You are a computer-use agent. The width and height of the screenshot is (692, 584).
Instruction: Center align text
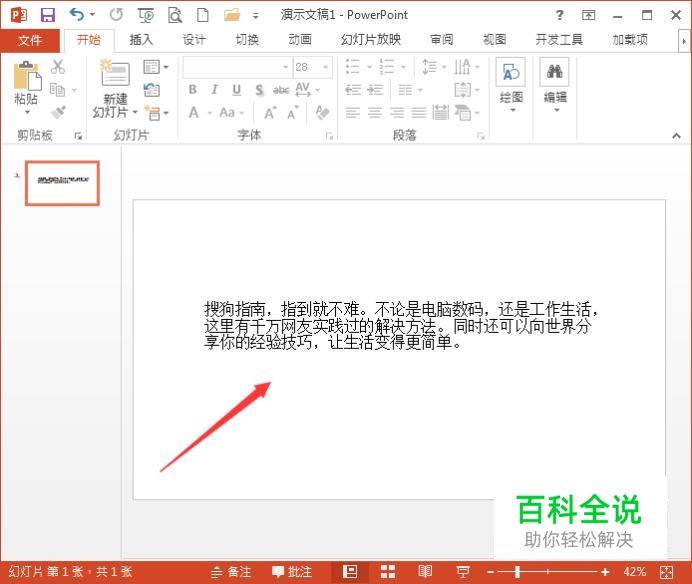coord(375,113)
